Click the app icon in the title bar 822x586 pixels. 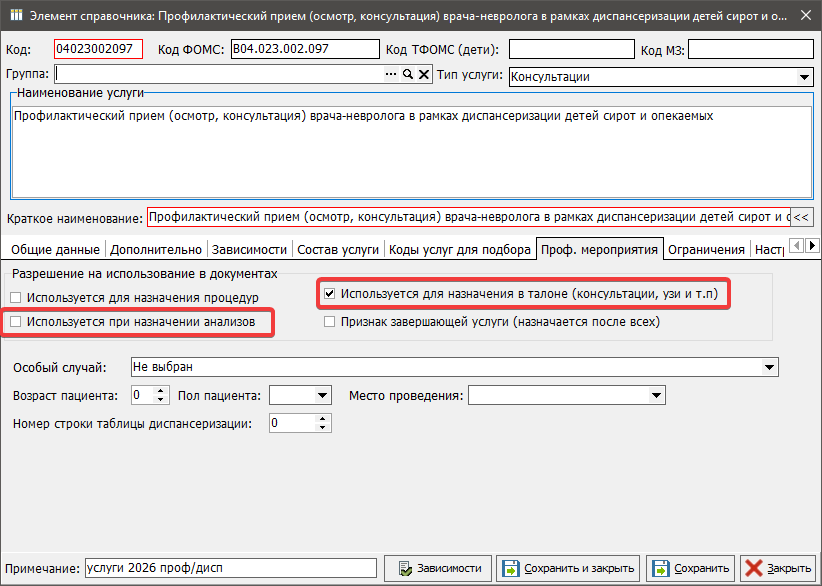coord(16,15)
